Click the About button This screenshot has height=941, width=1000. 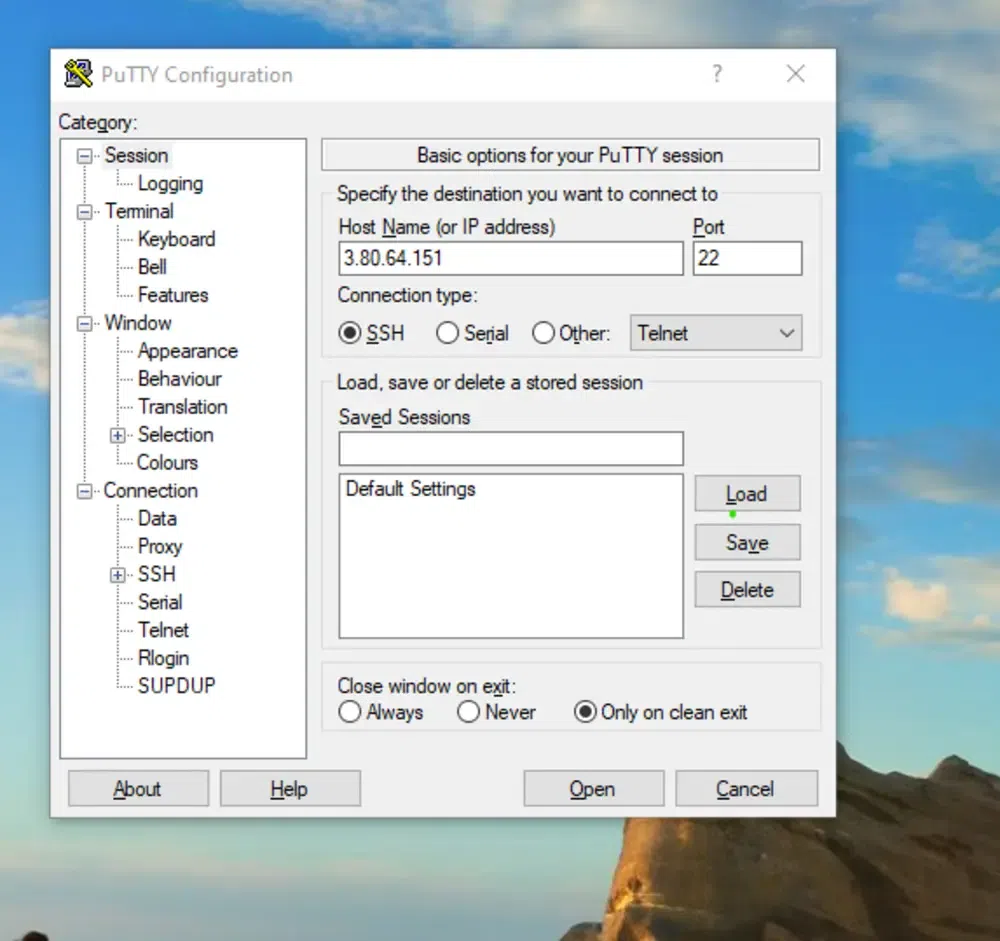click(x=138, y=789)
